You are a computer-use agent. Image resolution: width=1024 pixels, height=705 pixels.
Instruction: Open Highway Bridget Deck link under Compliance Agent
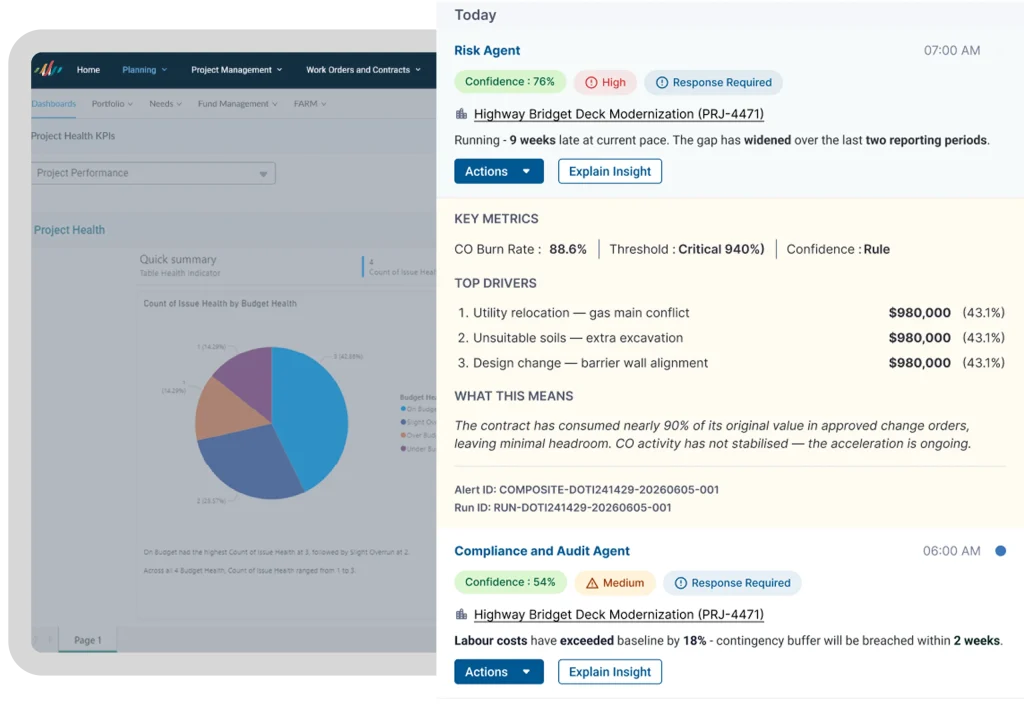coord(618,614)
